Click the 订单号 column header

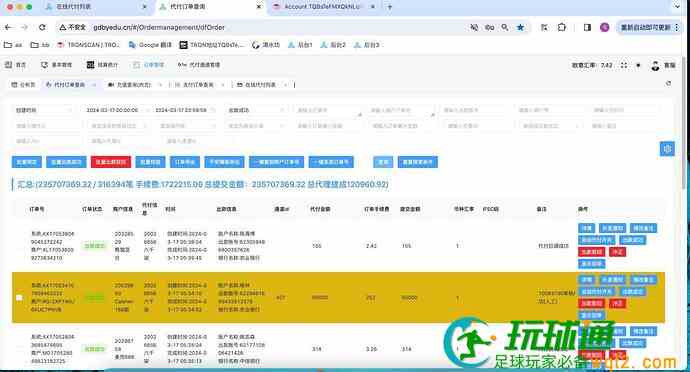[37, 209]
